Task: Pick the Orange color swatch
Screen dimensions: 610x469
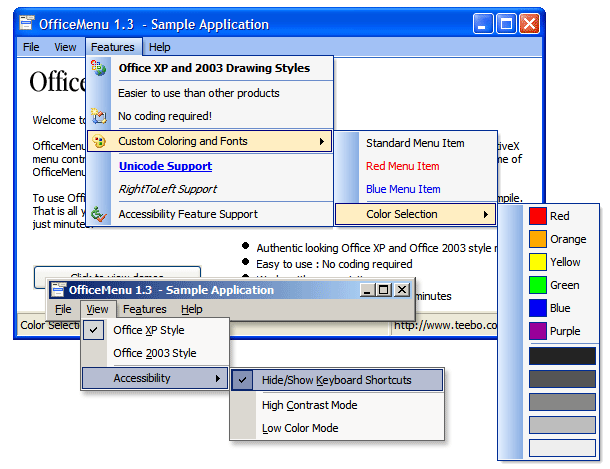Action: pyautogui.click(x=538, y=239)
